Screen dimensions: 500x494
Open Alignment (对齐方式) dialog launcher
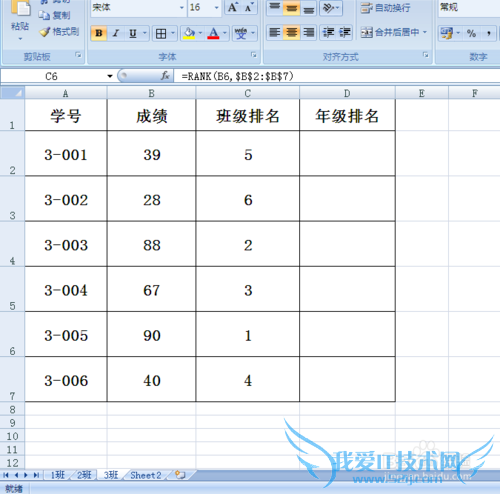pos(426,55)
